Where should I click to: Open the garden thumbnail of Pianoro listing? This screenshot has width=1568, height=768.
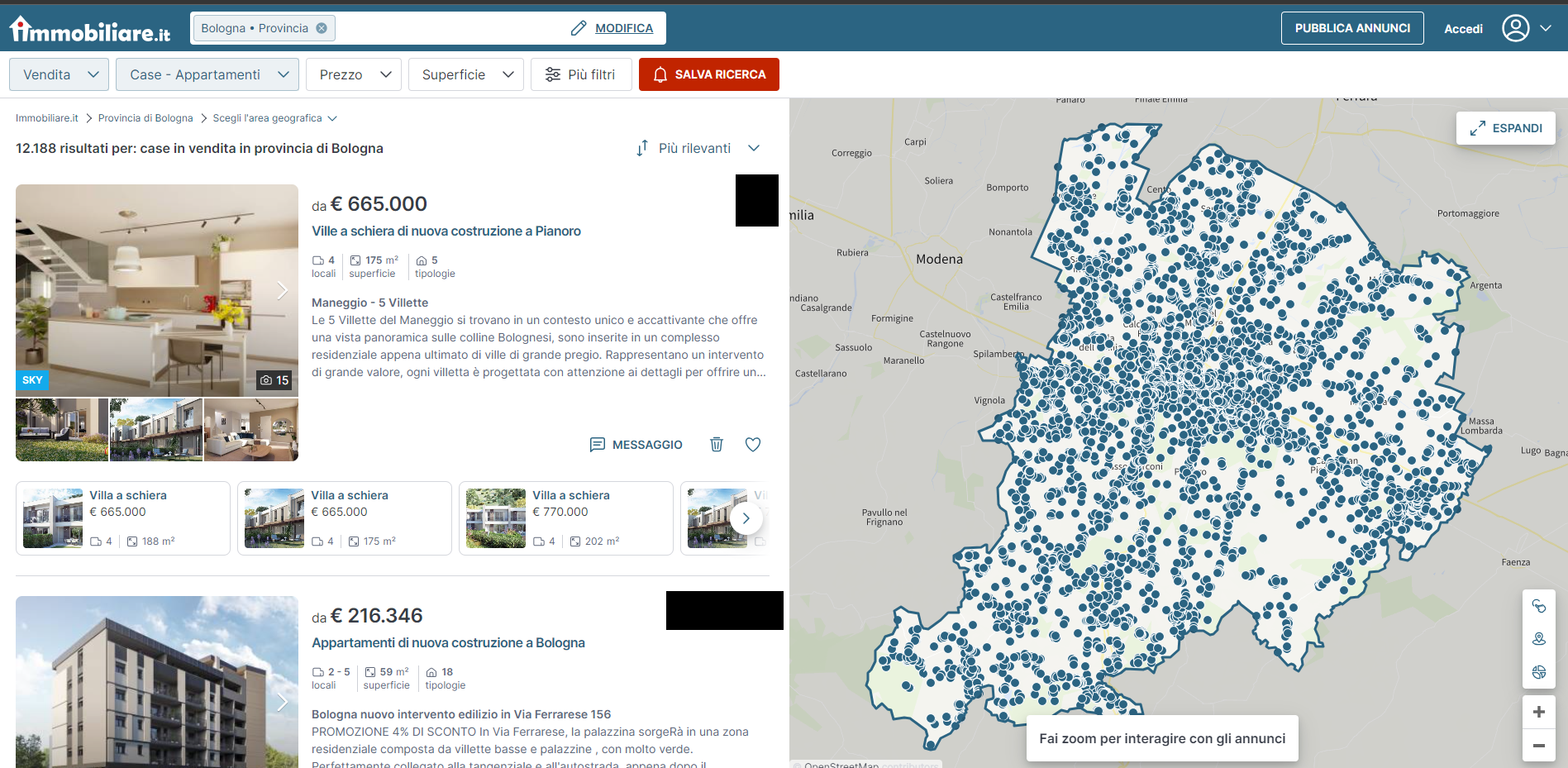pos(62,430)
